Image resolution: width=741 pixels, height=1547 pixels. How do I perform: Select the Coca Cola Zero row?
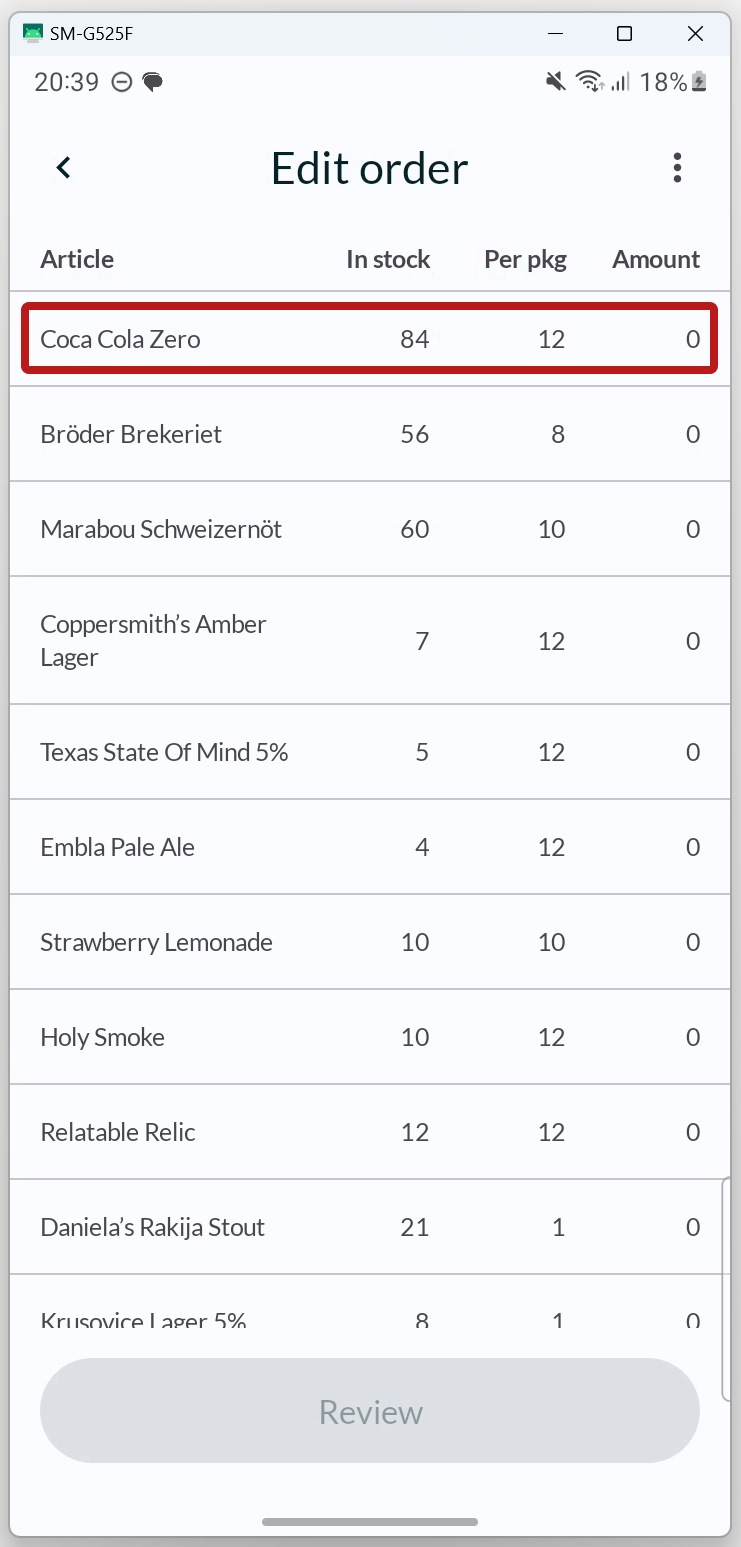pyautogui.click(x=370, y=339)
